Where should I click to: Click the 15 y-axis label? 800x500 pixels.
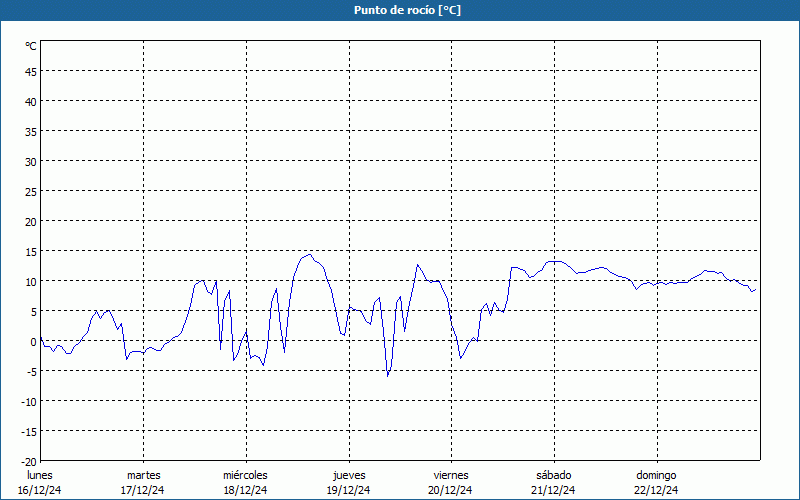(31, 252)
